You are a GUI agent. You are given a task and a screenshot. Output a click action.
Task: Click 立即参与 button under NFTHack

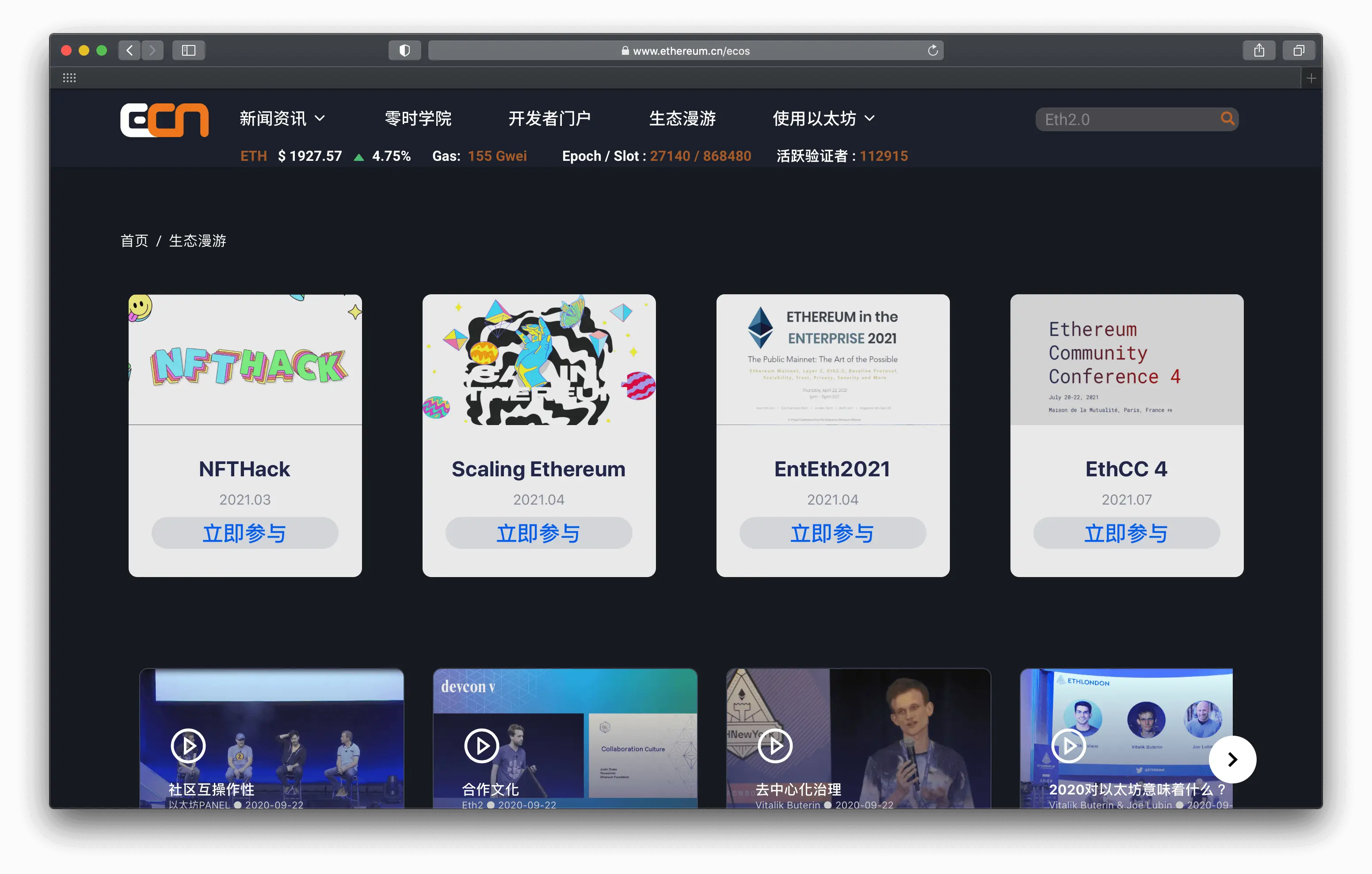244,533
